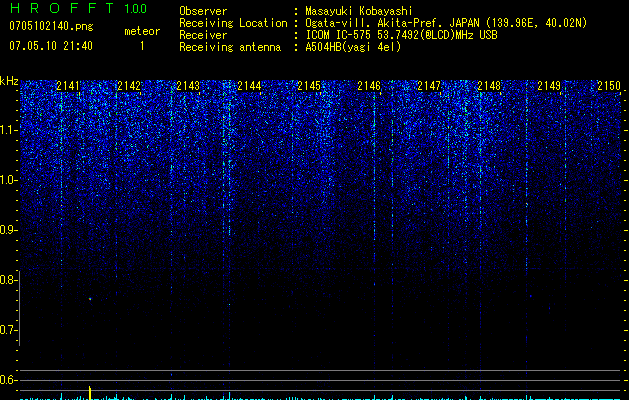Screen dimensions: 629x400
Task: Click the 1.0 frequency axis label
Action: pos(9,180)
